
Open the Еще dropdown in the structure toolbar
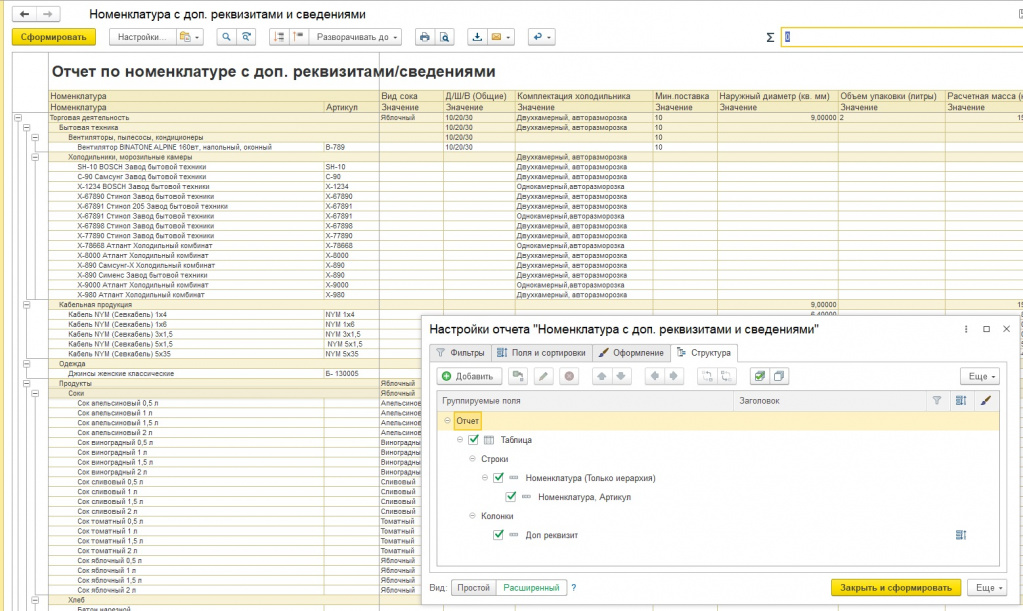[980, 376]
